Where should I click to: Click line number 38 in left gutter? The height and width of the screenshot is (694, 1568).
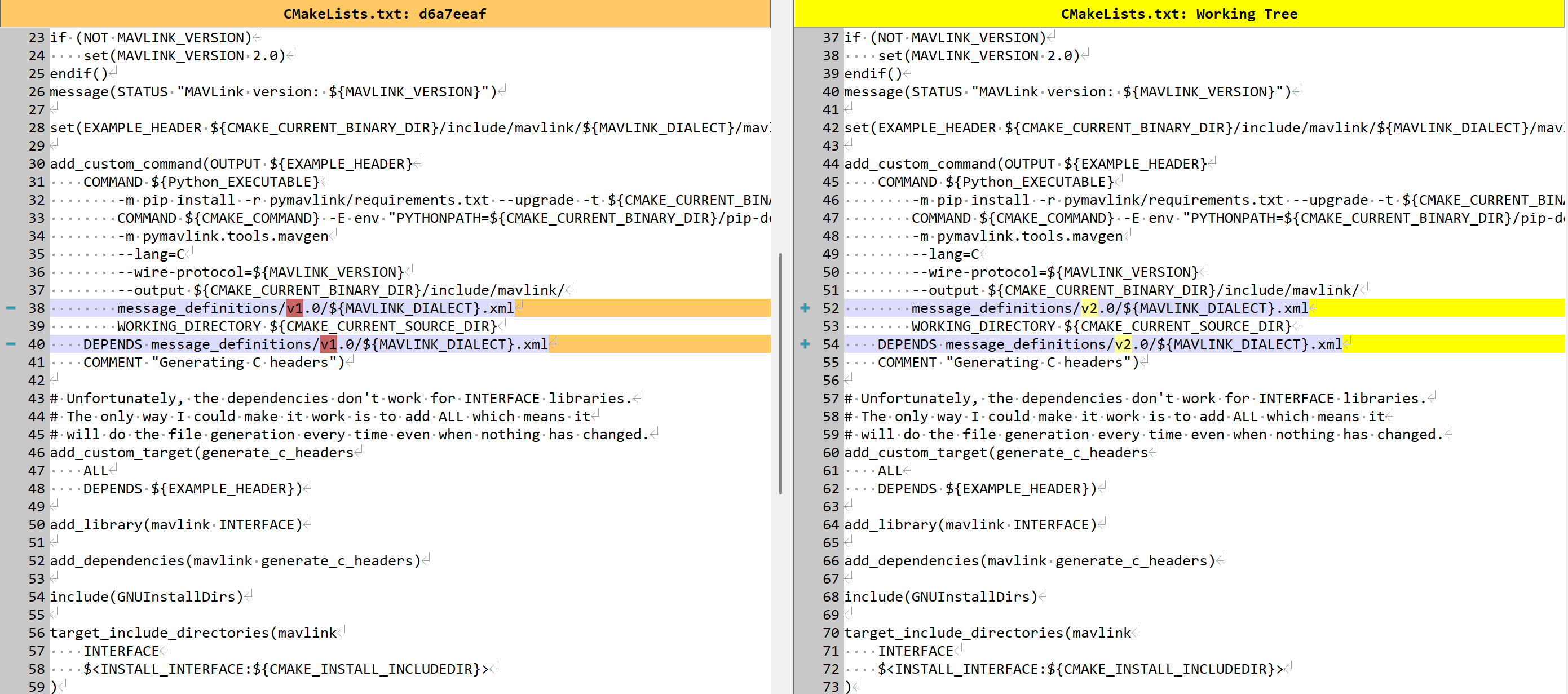(x=37, y=308)
